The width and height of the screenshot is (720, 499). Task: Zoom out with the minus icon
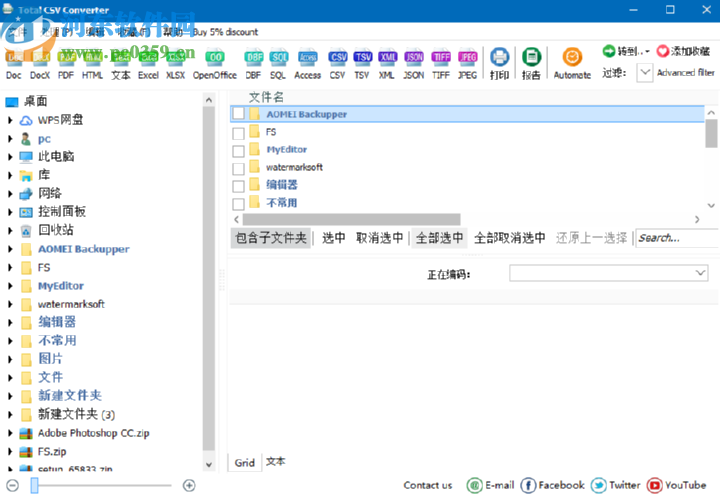point(13,485)
